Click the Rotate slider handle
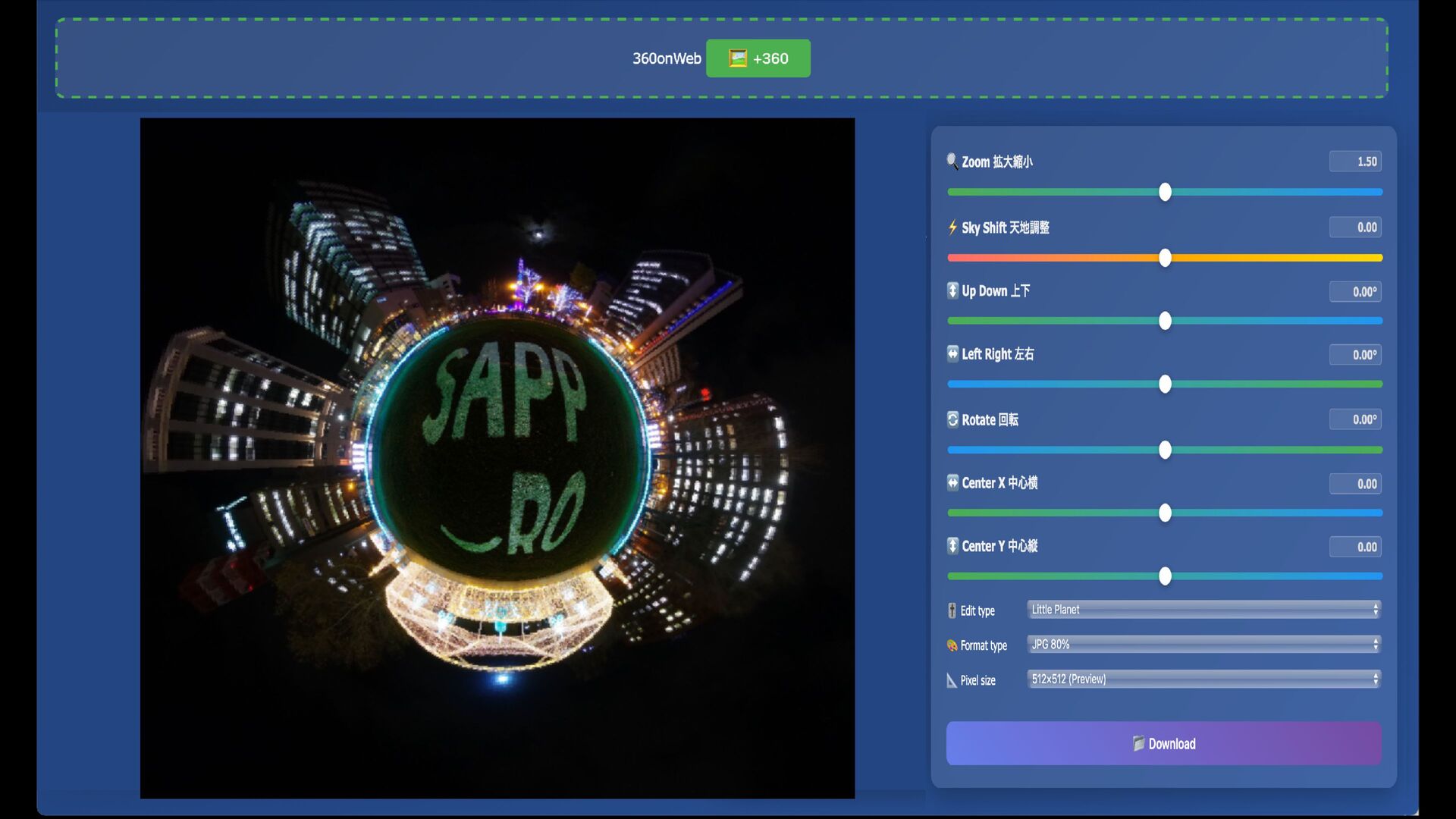Screen dimensions: 1456x819 (1166, 450)
